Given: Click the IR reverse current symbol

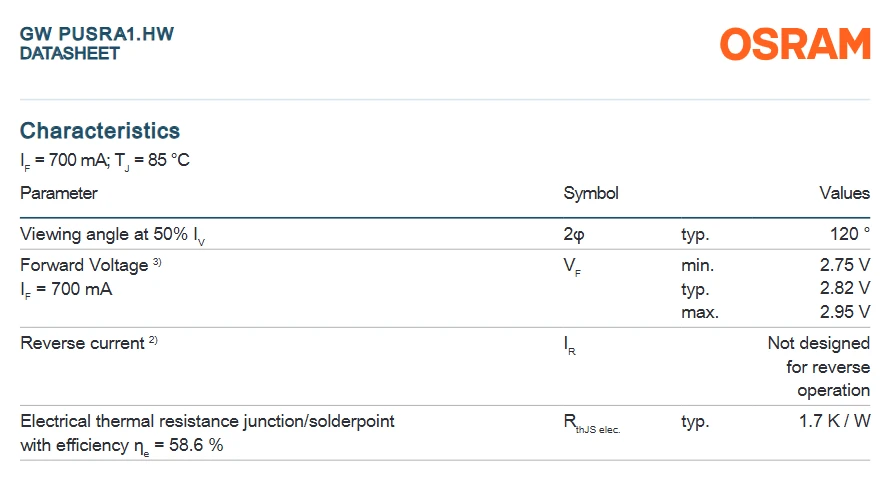Looking at the screenshot, I should click(x=569, y=345).
